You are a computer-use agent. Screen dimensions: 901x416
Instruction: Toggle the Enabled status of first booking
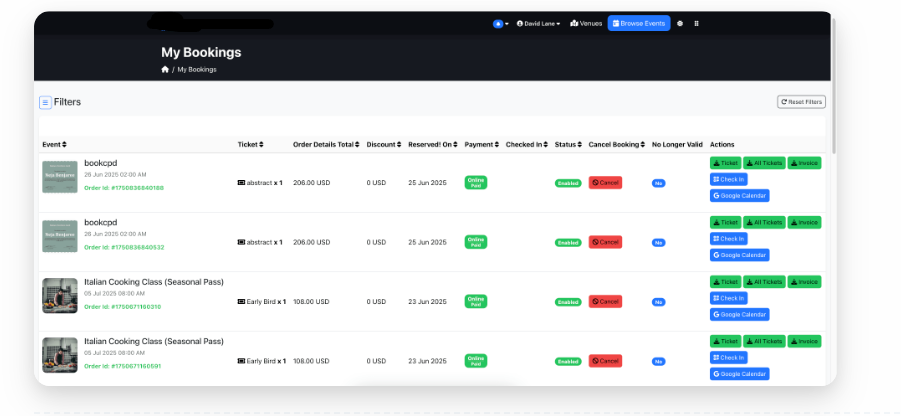click(x=568, y=183)
